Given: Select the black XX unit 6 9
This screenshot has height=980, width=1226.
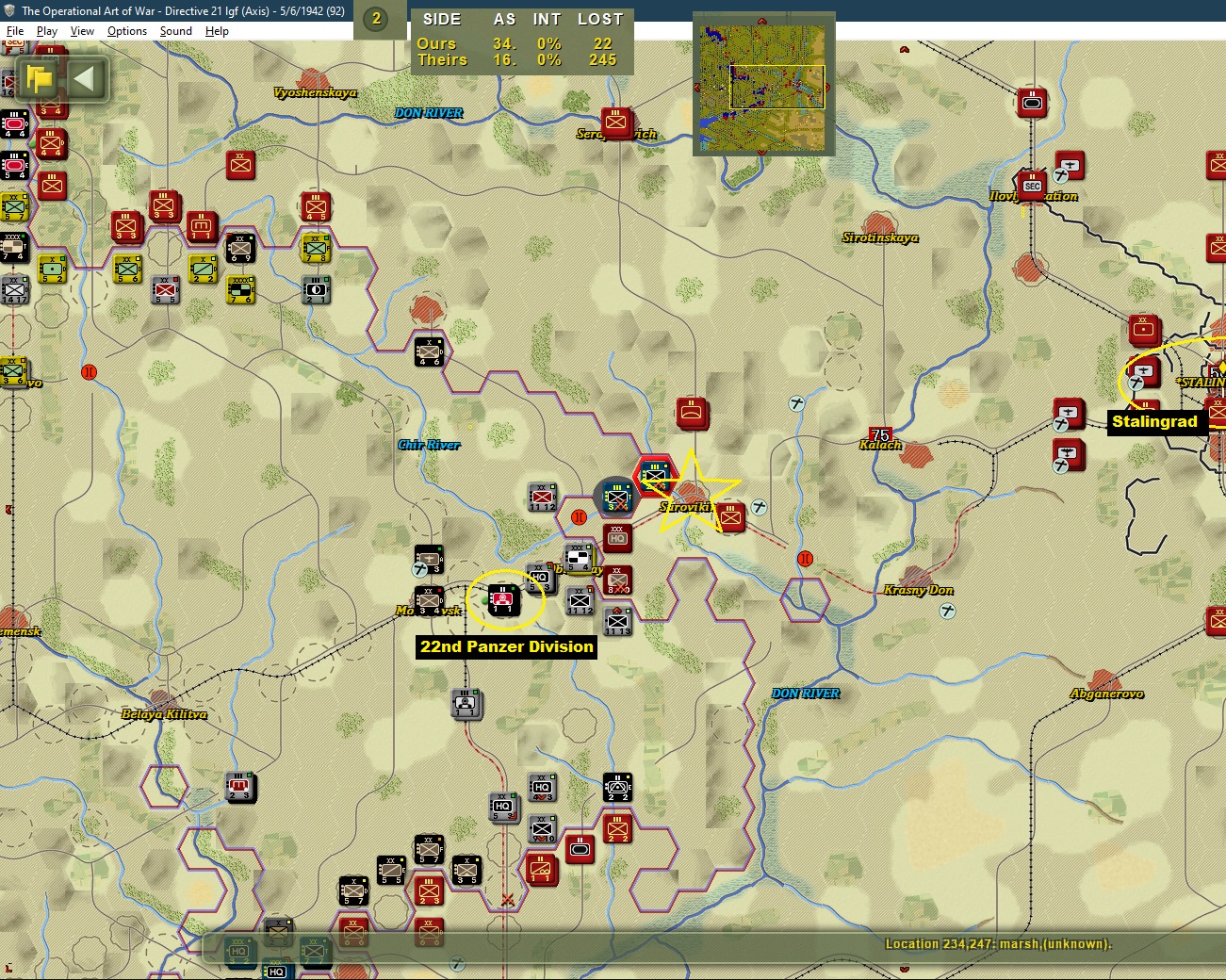Looking at the screenshot, I should pyautogui.click(x=240, y=248).
